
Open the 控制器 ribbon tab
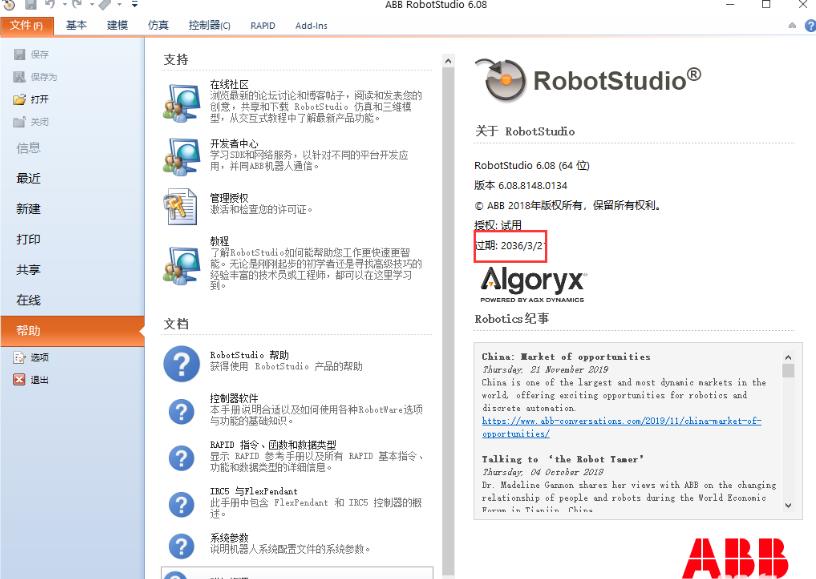(210, 25)
